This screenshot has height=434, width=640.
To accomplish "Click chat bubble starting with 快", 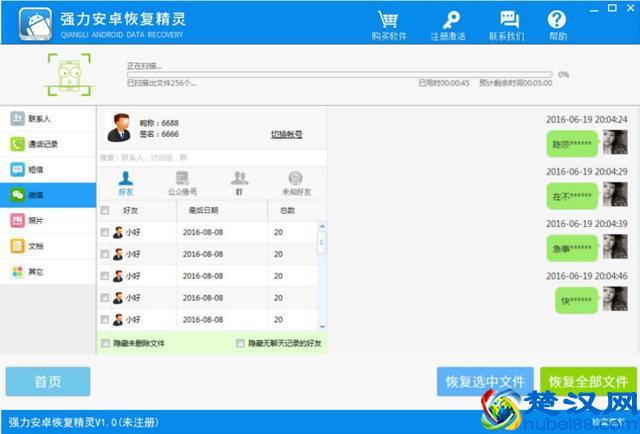I will click(576, 300).
